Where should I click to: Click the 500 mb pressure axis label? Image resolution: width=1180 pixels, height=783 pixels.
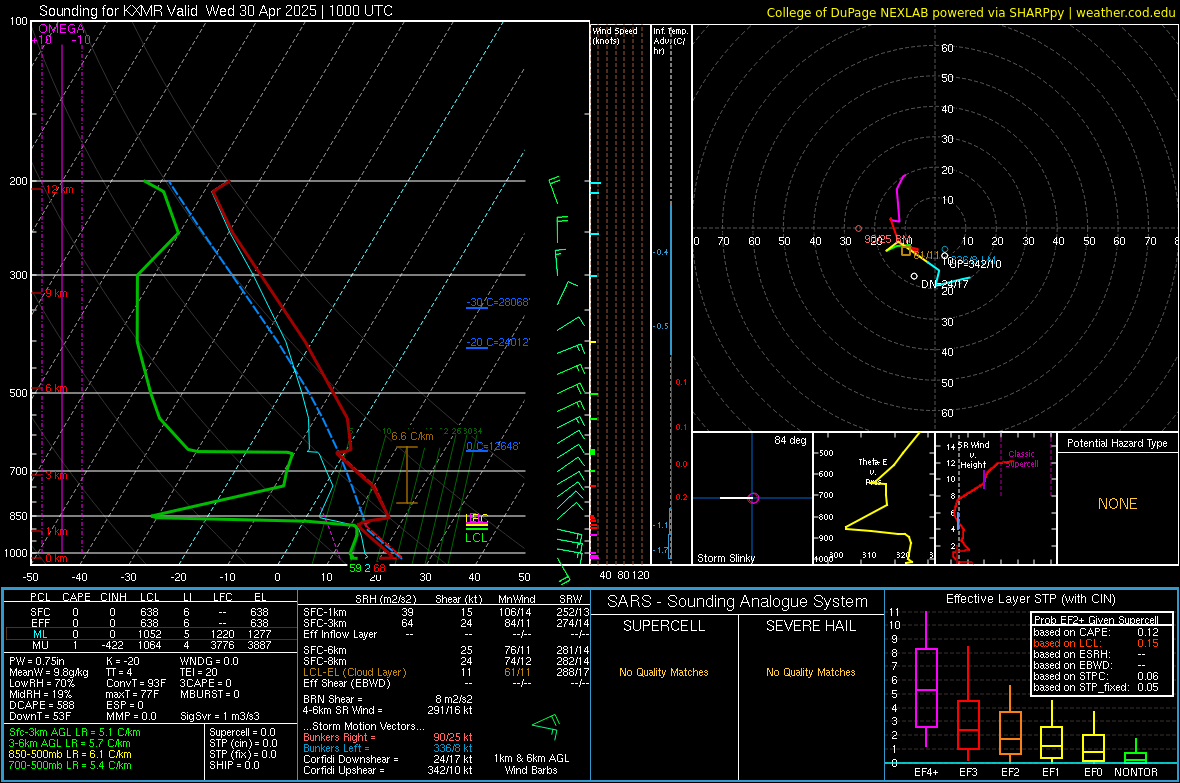tap(18, 393)
